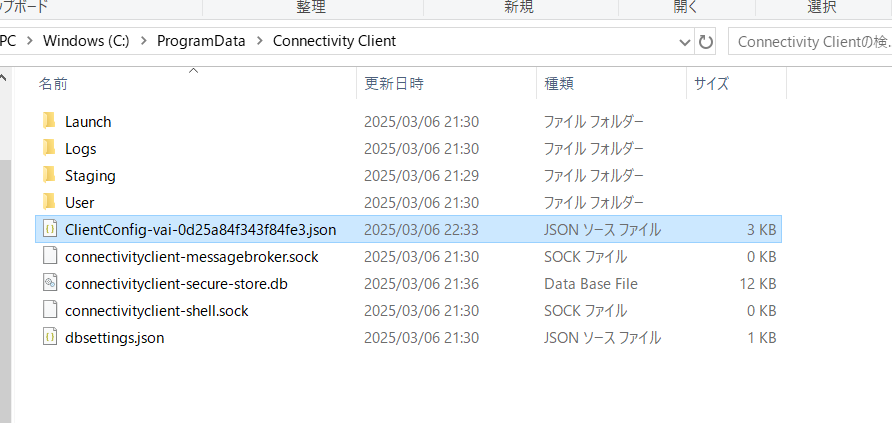
Task: Click the 3 KB size cell
Action: pyautogui.click(x=762, y=230)
